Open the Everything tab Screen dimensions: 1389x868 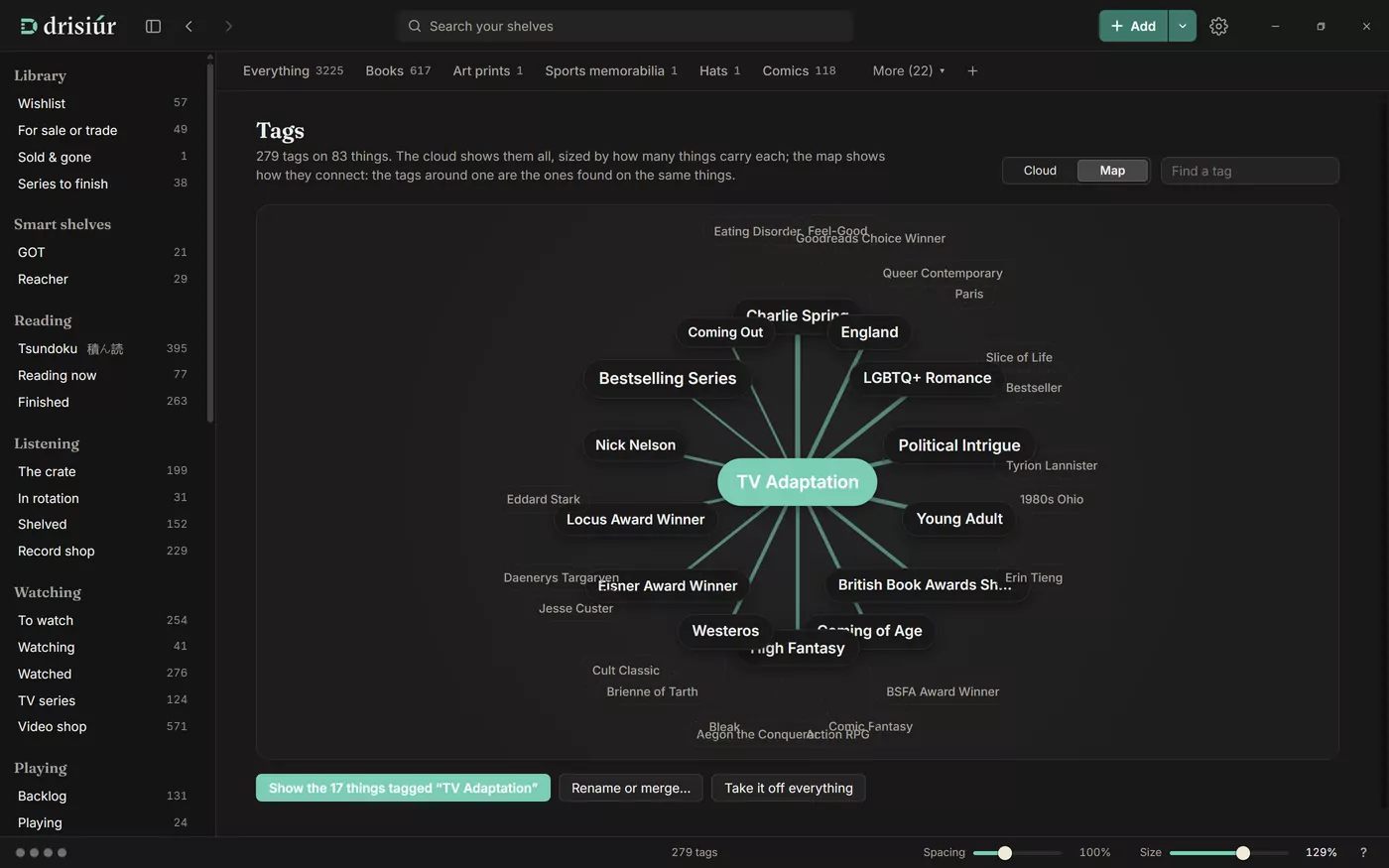[x=293, y=70]
